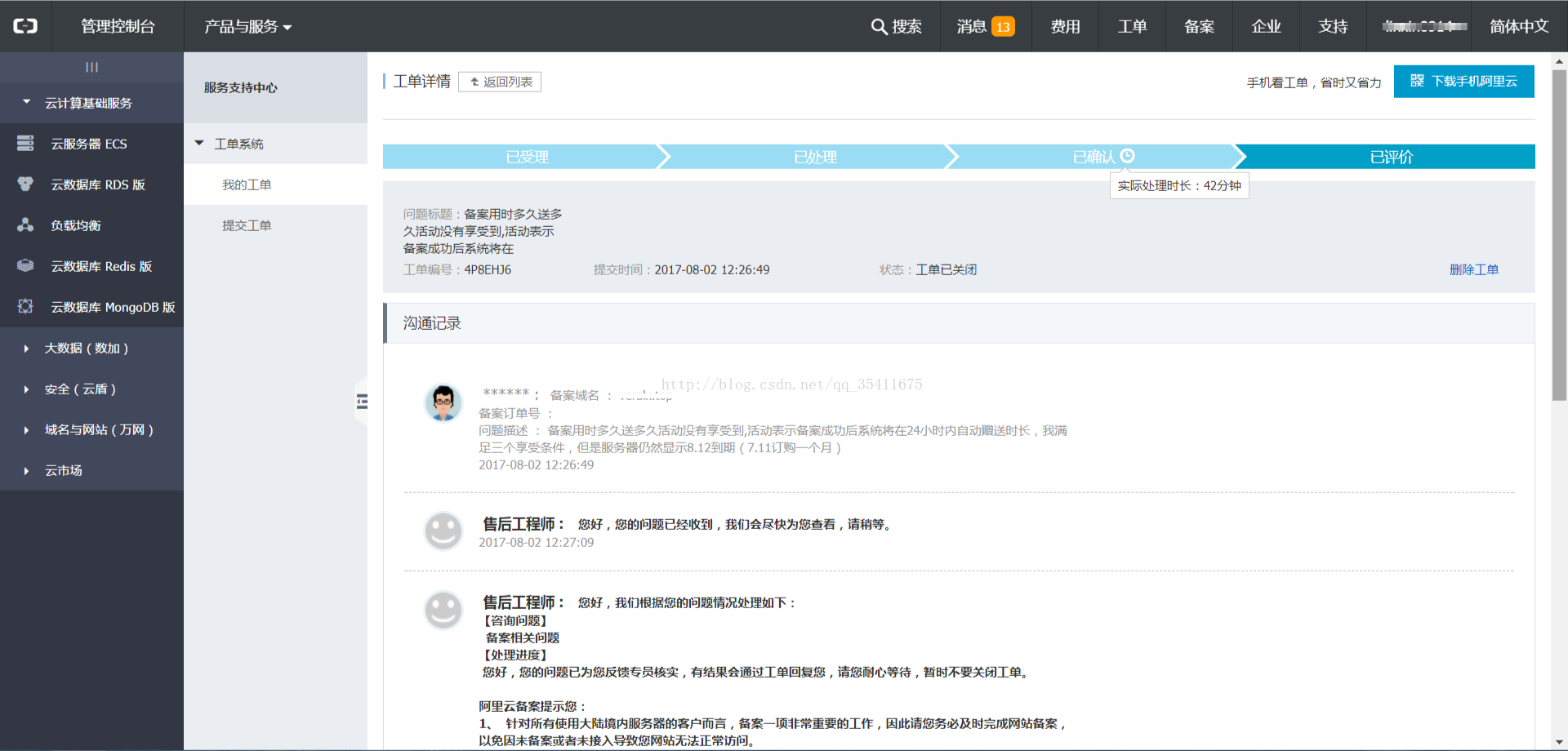Click the 返回列表 button
This screenshot has height=751, width=1568.
tap(500, 82)
